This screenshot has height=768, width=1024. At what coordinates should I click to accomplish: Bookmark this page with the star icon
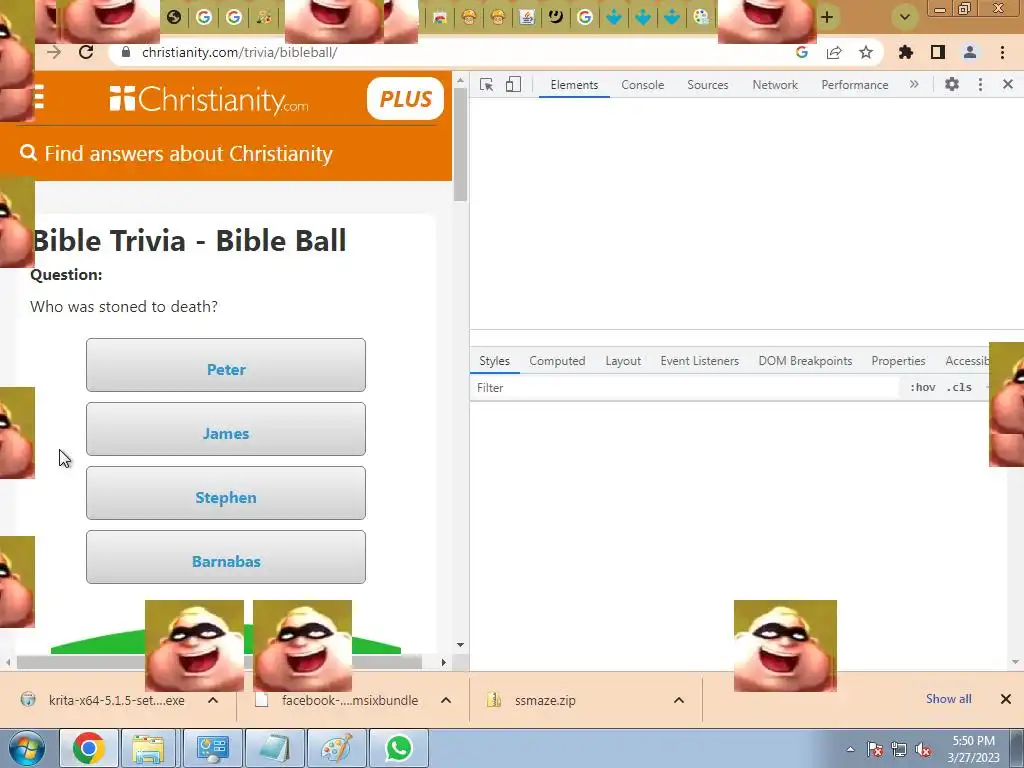(866, 52)
